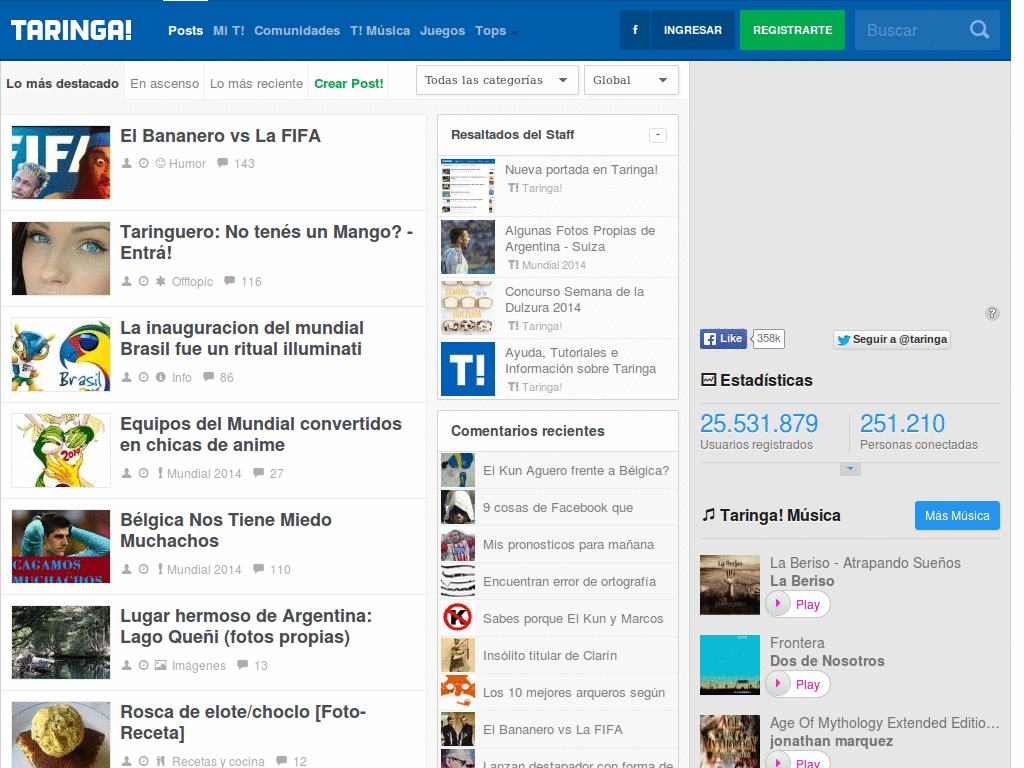
Task: Click the REGISTRARTE button
Action: point(792,30)
